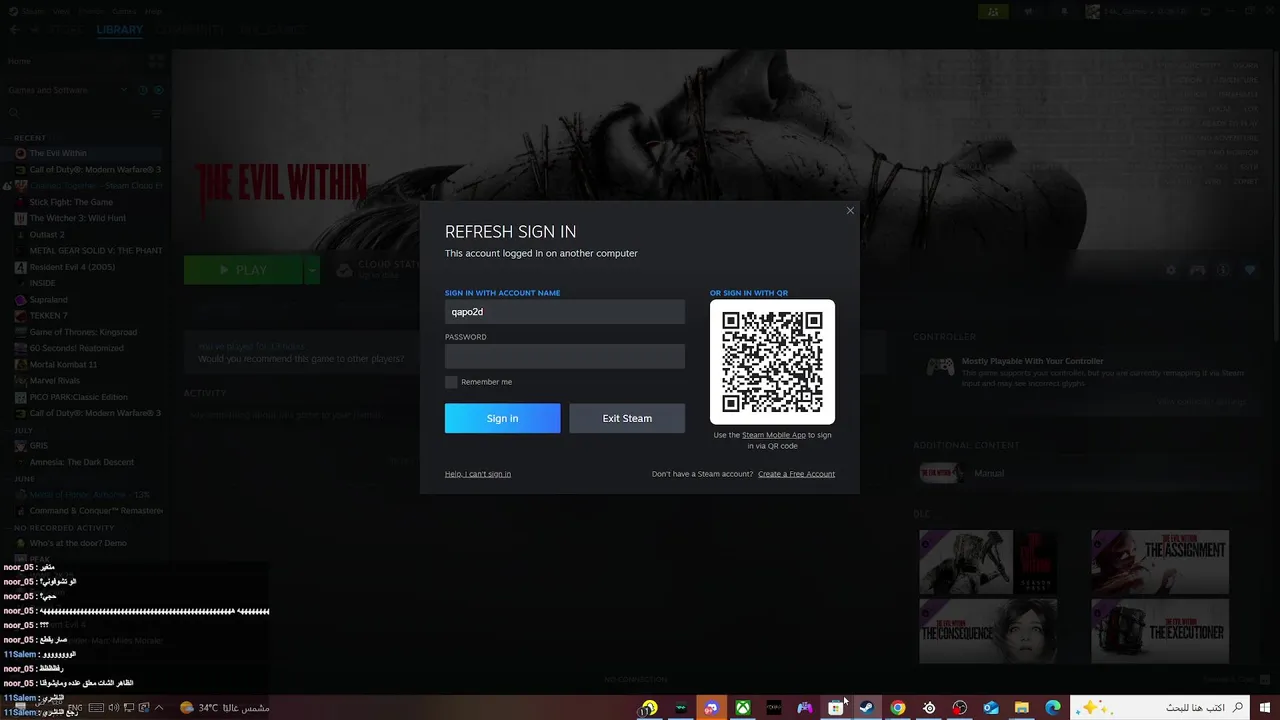Open the account profile avatar menu
1280x720 pixels.
(x=1093, y=12)
